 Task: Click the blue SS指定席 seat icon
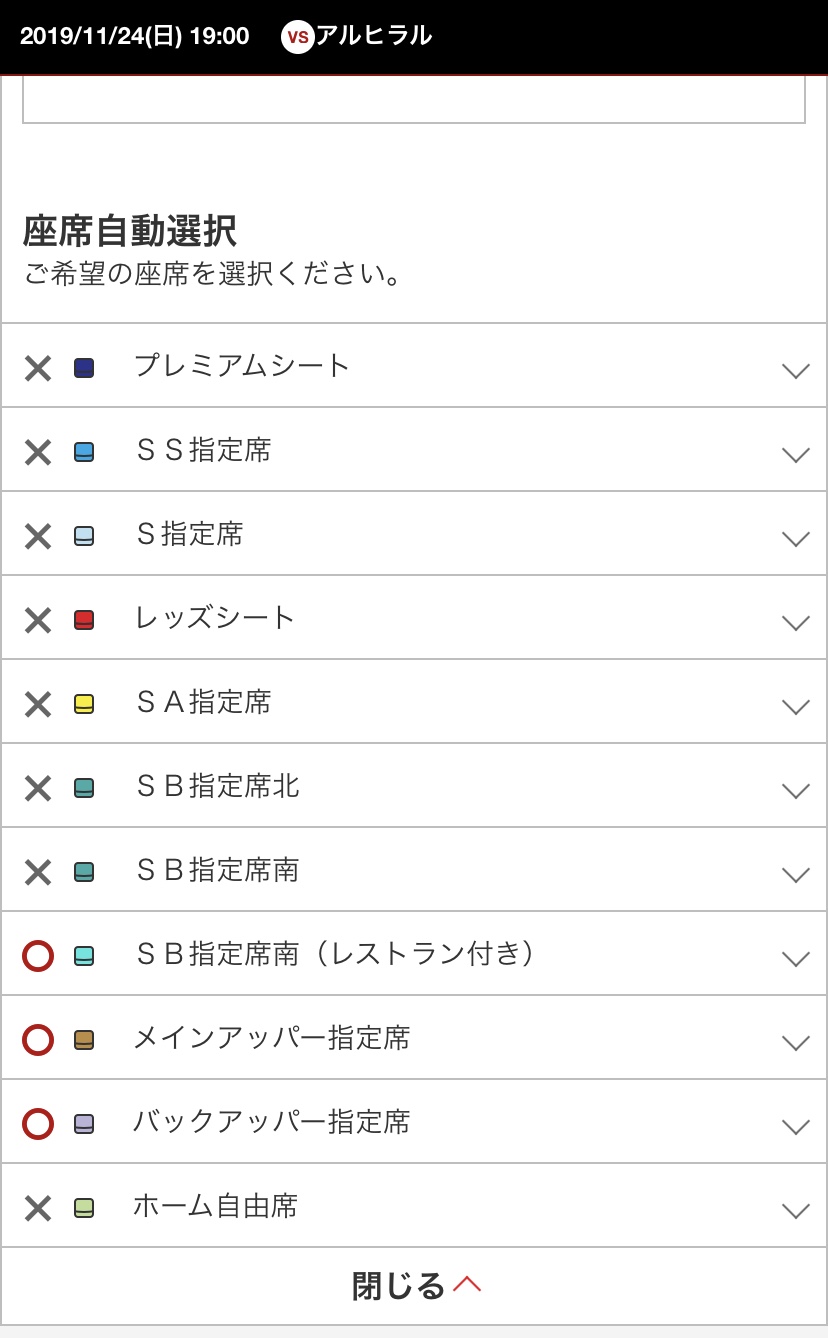pos(84,452)
